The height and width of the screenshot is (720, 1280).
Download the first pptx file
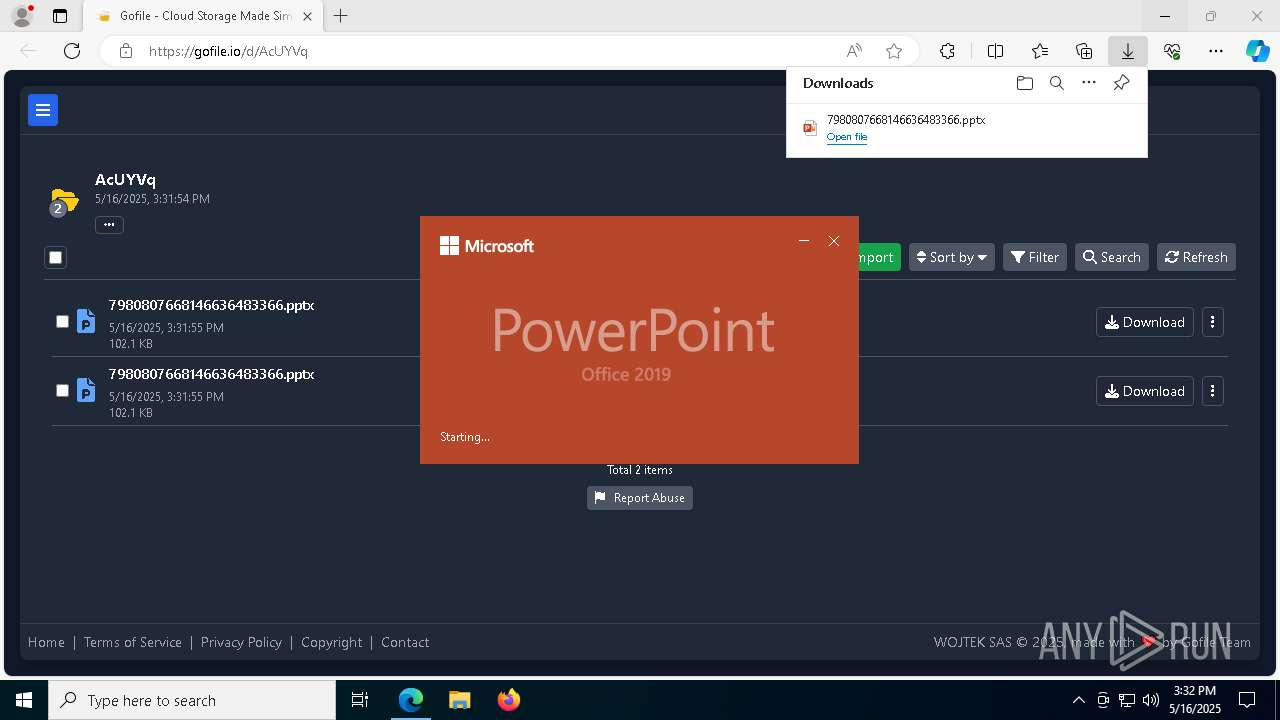coord(1145,322)
